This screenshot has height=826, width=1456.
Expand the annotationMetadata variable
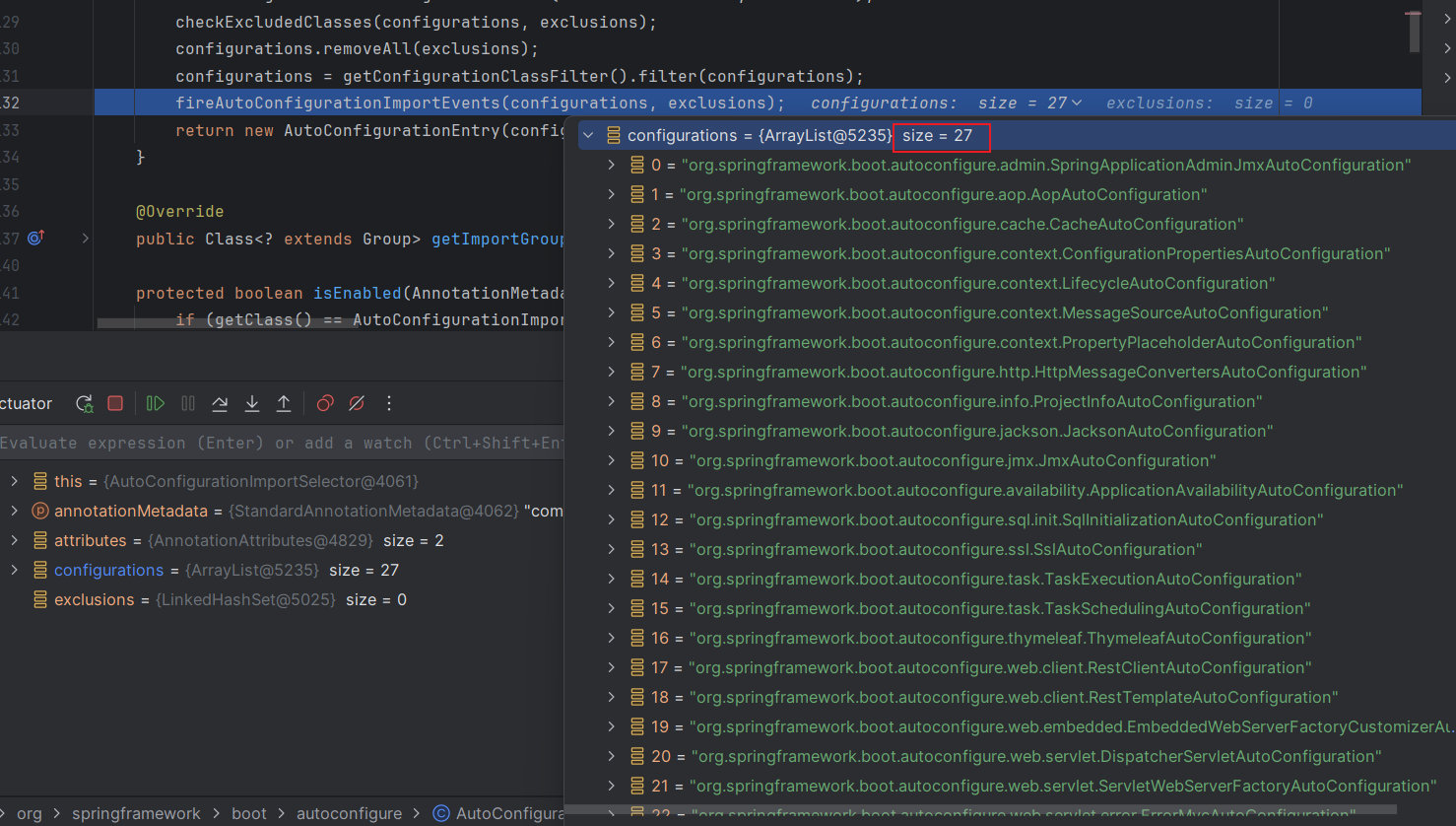click(15, 511)
